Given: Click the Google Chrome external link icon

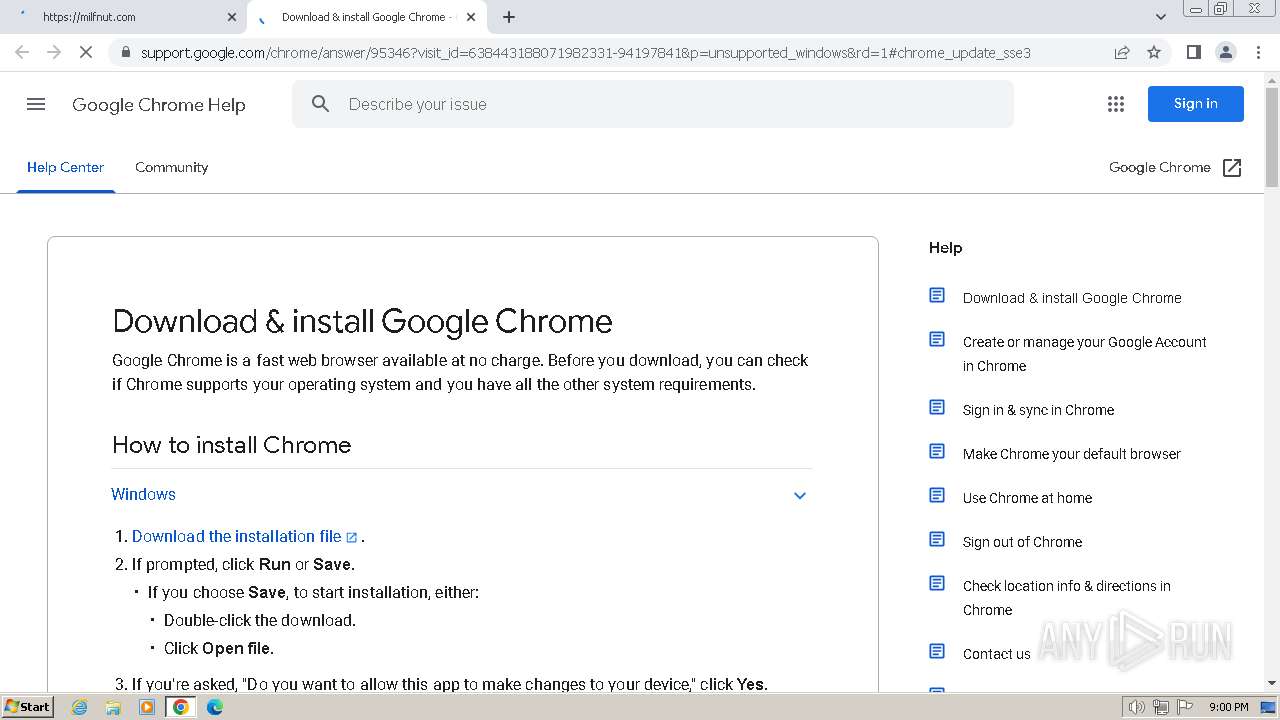Looking at the screenshot, I should point(1232,168).
